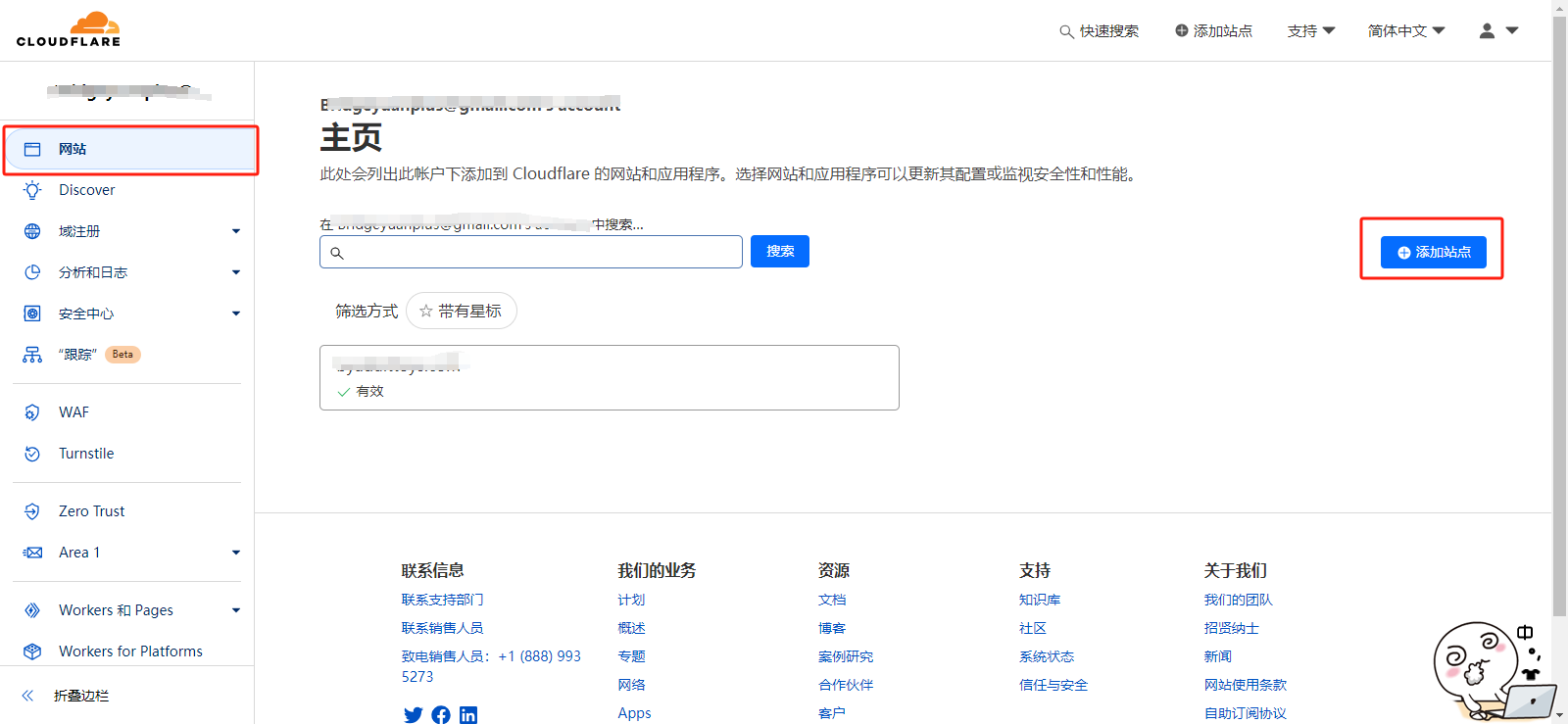The image size is (1568, 724).
Task: Open the 文档 footer link
Action: [x=832, y=600]
